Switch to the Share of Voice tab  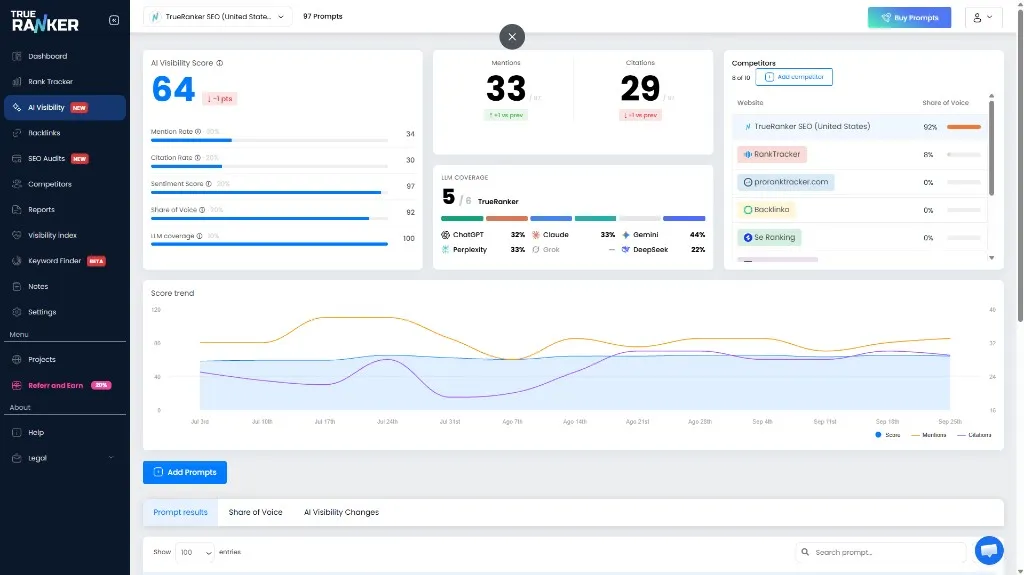coord(255,512)
